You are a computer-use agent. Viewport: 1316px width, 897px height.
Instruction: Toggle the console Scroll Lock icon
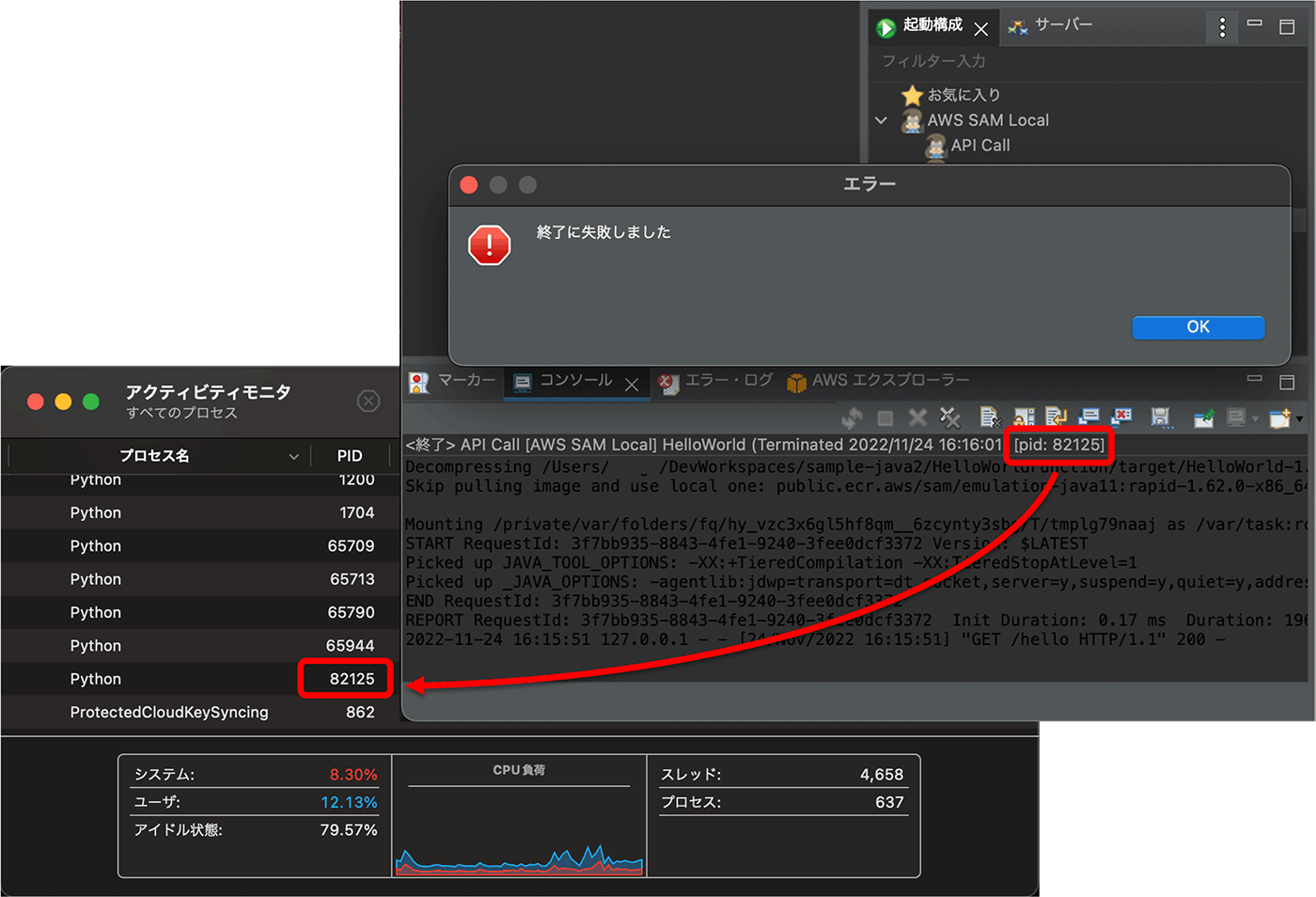[1024, 417]
